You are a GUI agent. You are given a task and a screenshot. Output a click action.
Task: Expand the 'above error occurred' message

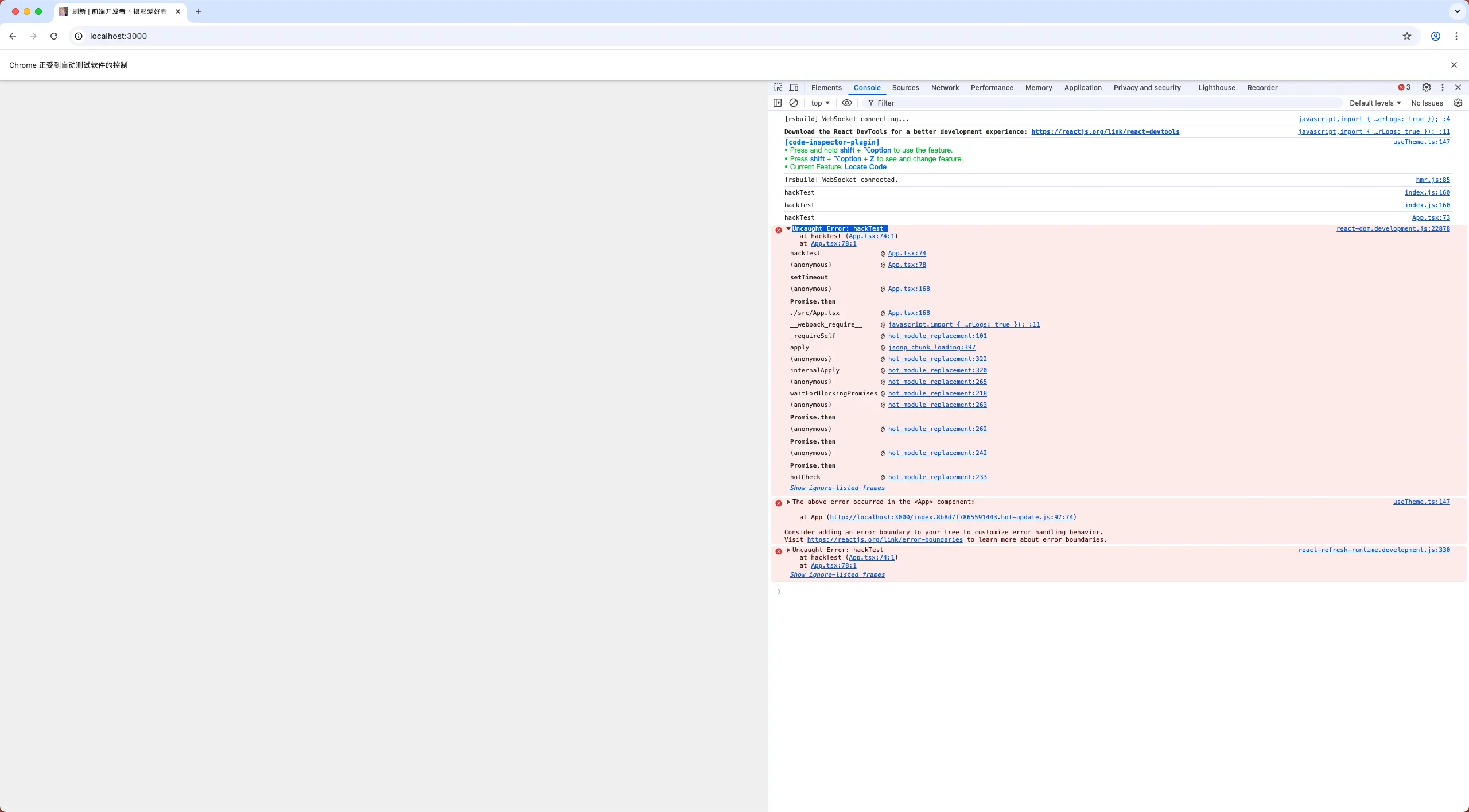tap(788, 502)
